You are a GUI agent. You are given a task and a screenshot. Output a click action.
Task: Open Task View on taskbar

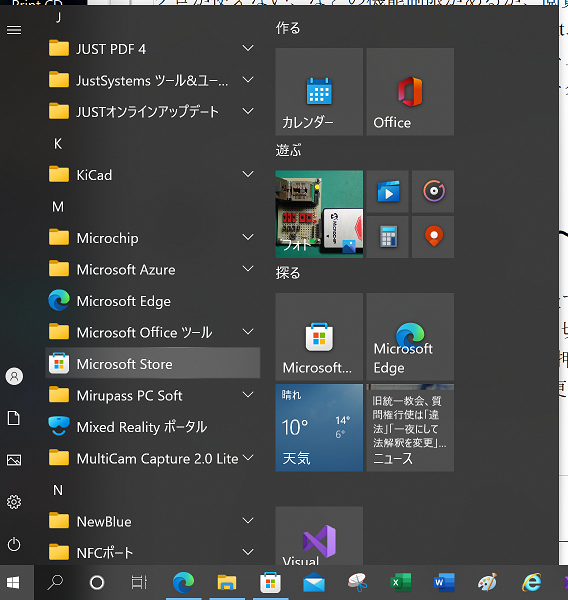[139, 583]
